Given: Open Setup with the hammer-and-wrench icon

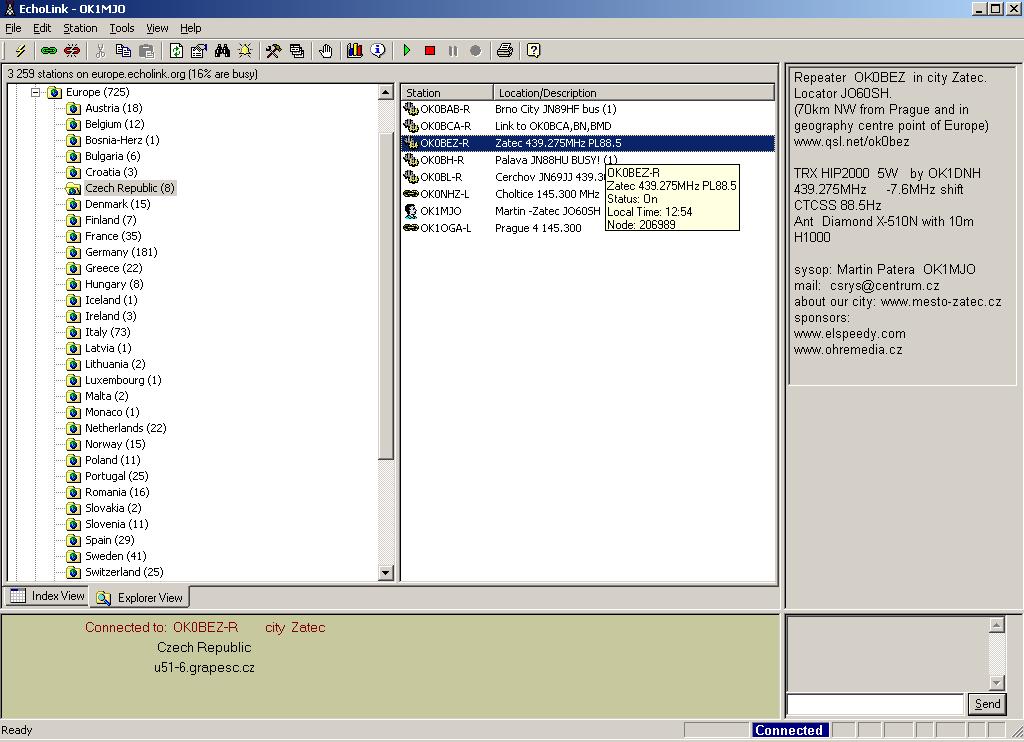Looking at the screenshot, I should [x=272, y=51].
